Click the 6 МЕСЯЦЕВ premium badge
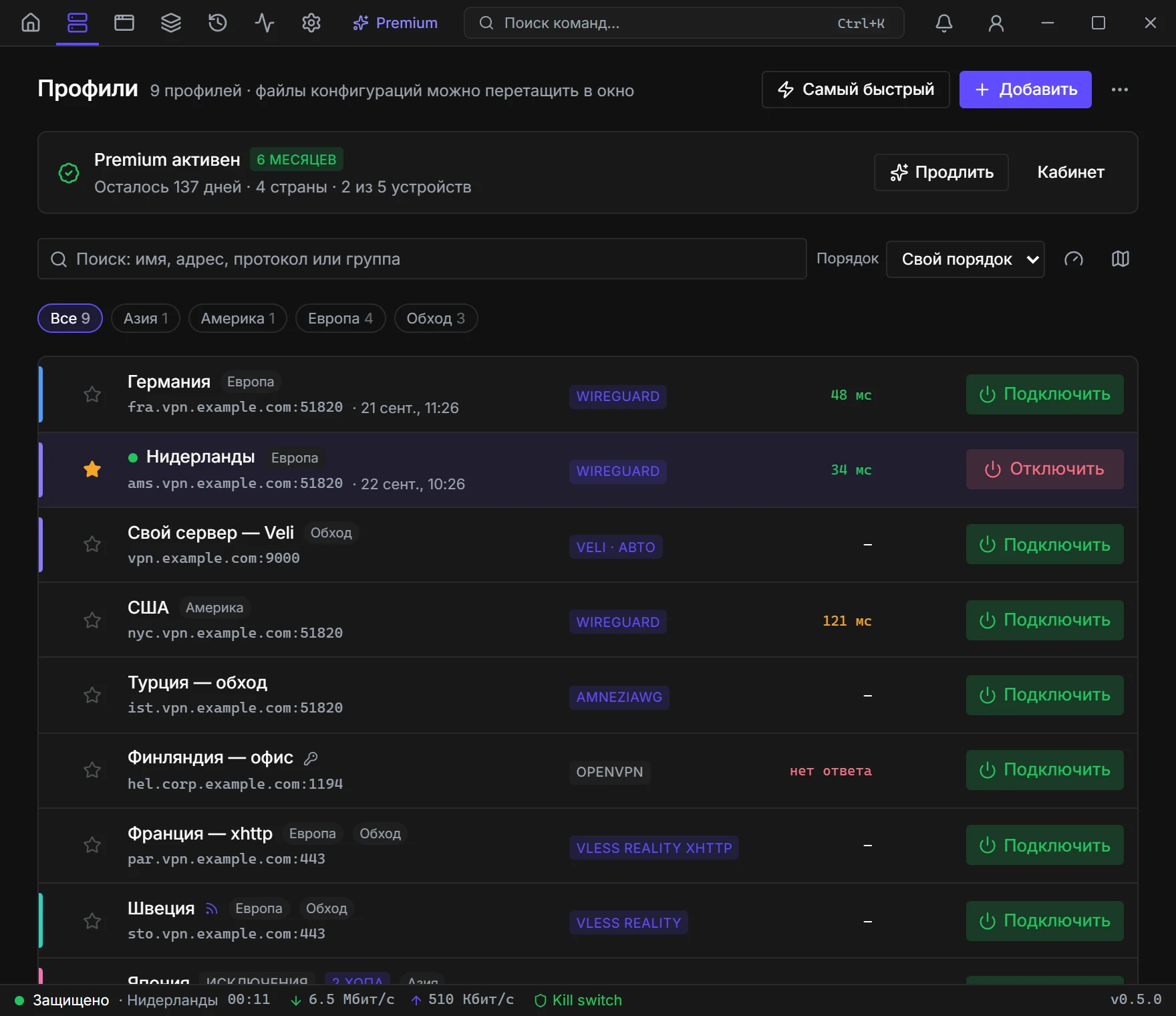 (x=297, y=160)
